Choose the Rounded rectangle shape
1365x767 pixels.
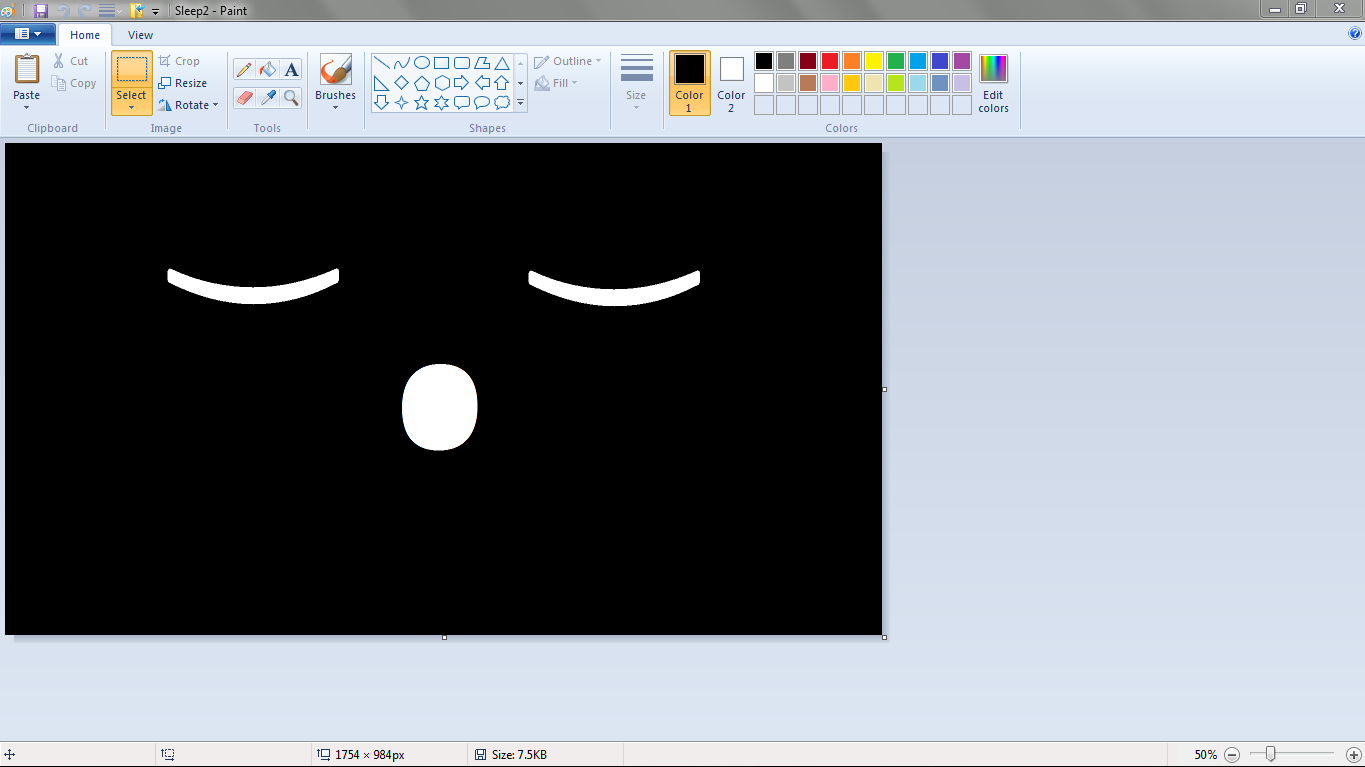[x=462, y=62]
